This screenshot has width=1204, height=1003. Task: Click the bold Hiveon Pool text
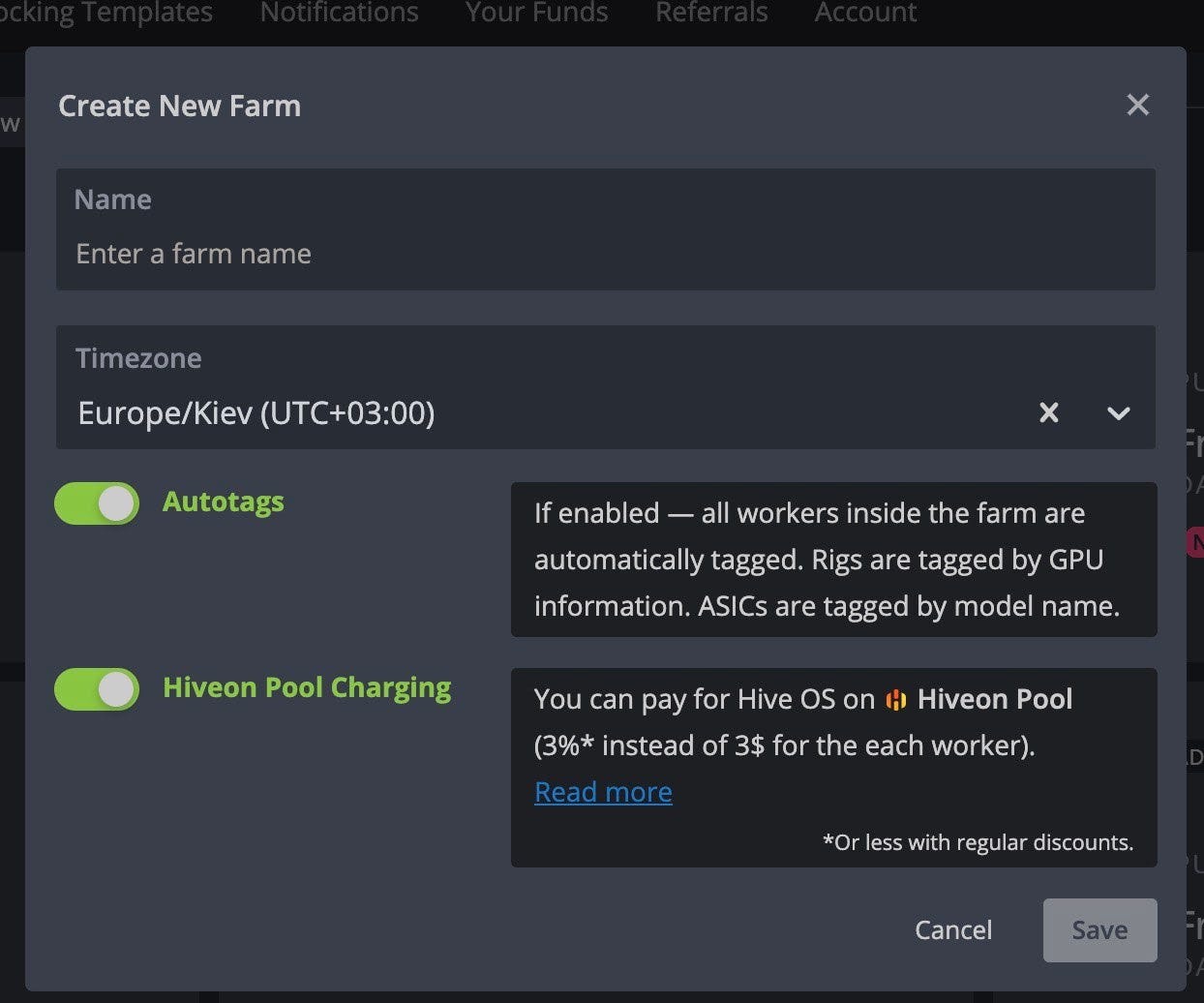[x=995, y=699]
